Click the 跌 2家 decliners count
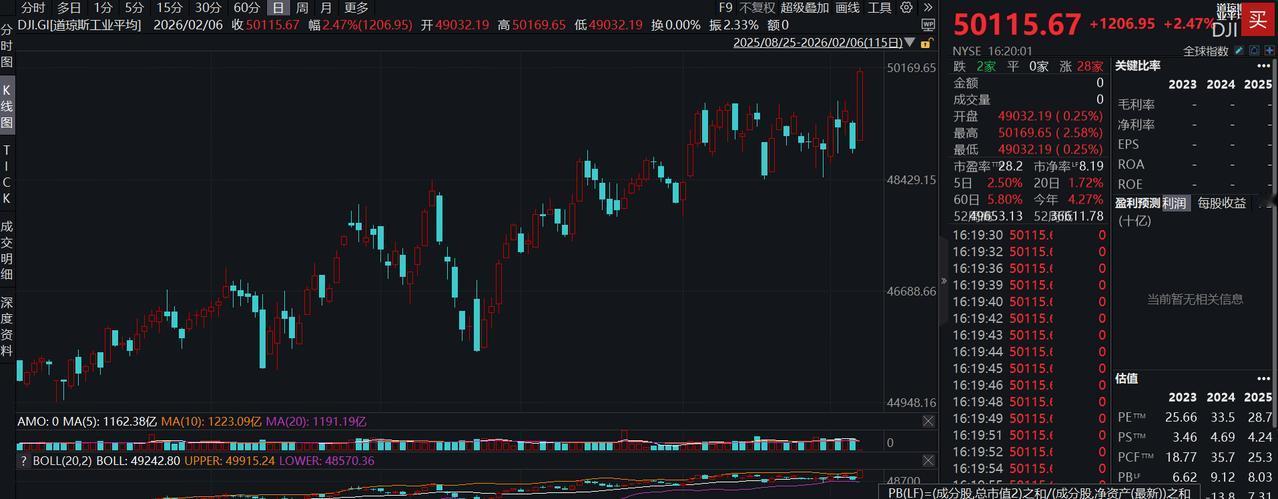 click(975, 66)
